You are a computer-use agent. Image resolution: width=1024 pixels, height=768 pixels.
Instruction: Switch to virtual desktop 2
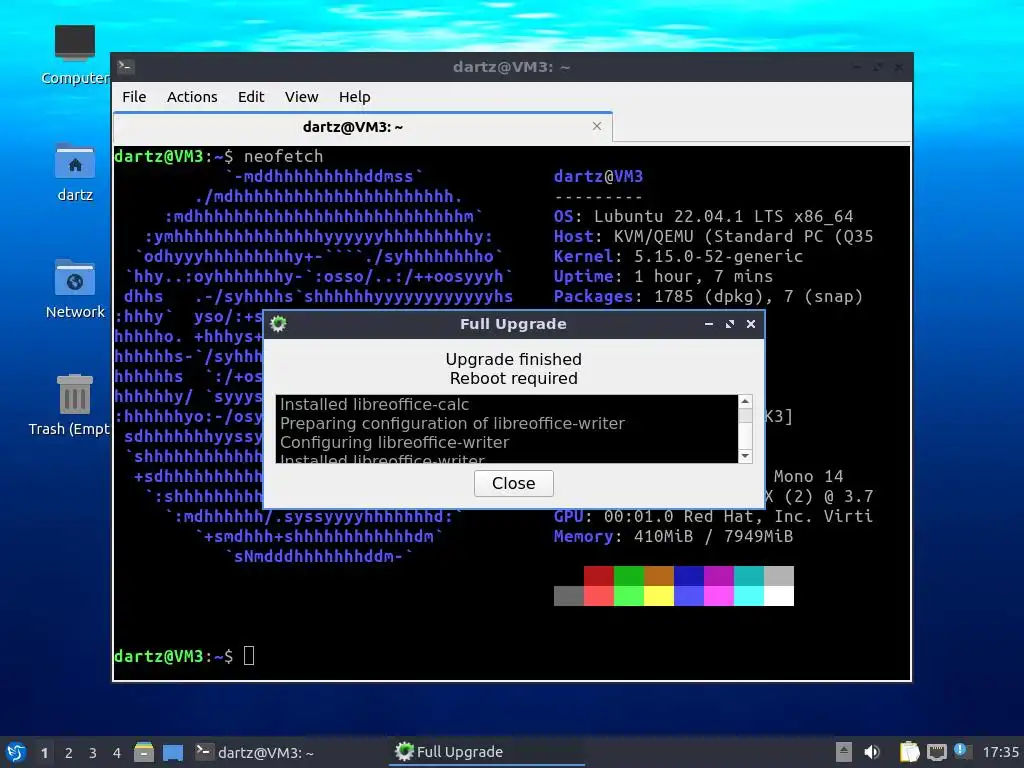69,753
